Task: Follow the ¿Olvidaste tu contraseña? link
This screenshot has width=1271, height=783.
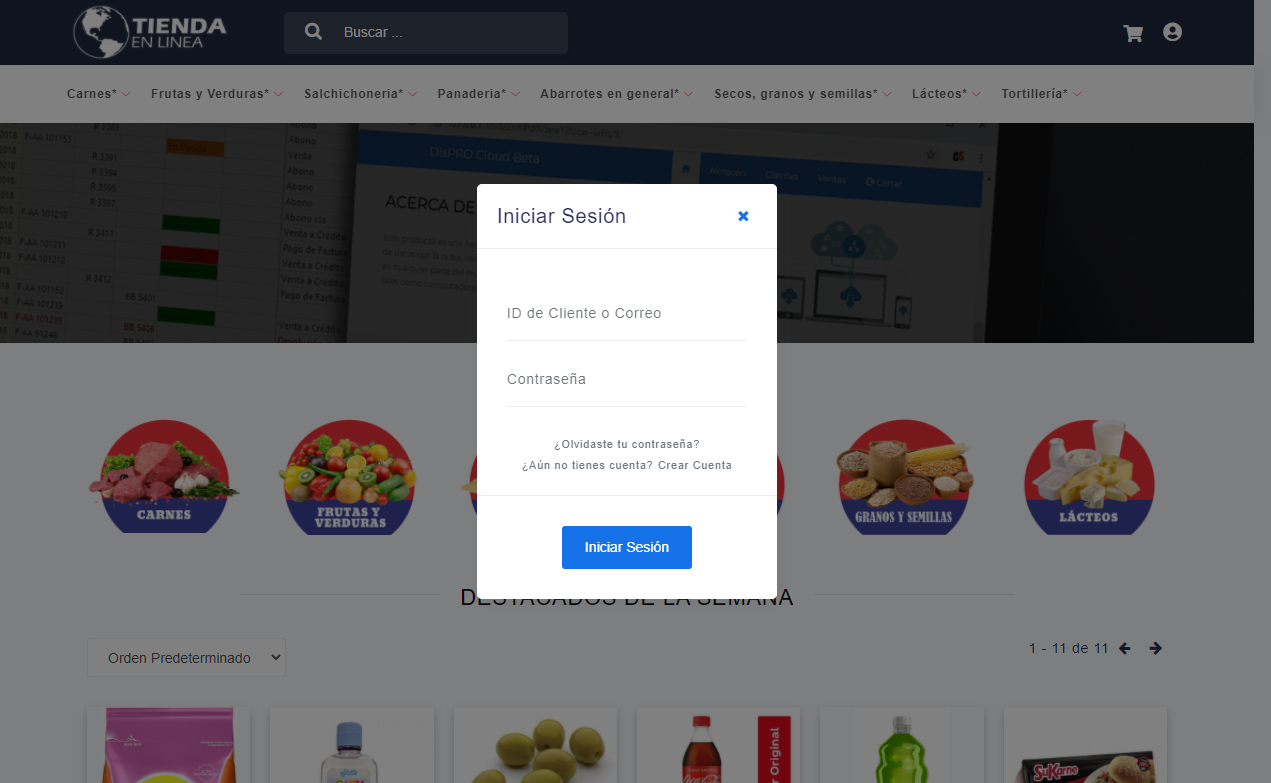Action: coord(627,444)
